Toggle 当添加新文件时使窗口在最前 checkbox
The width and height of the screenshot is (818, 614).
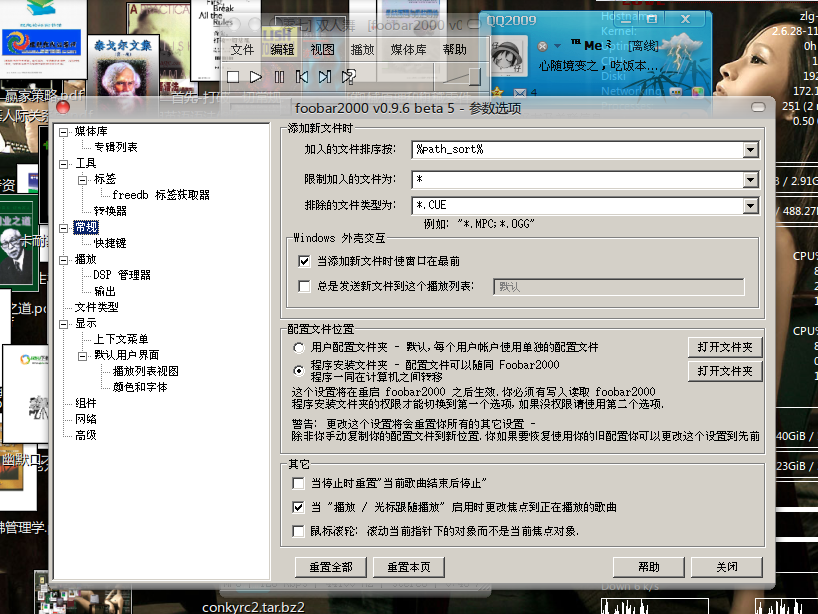click(x=304, y=261)
